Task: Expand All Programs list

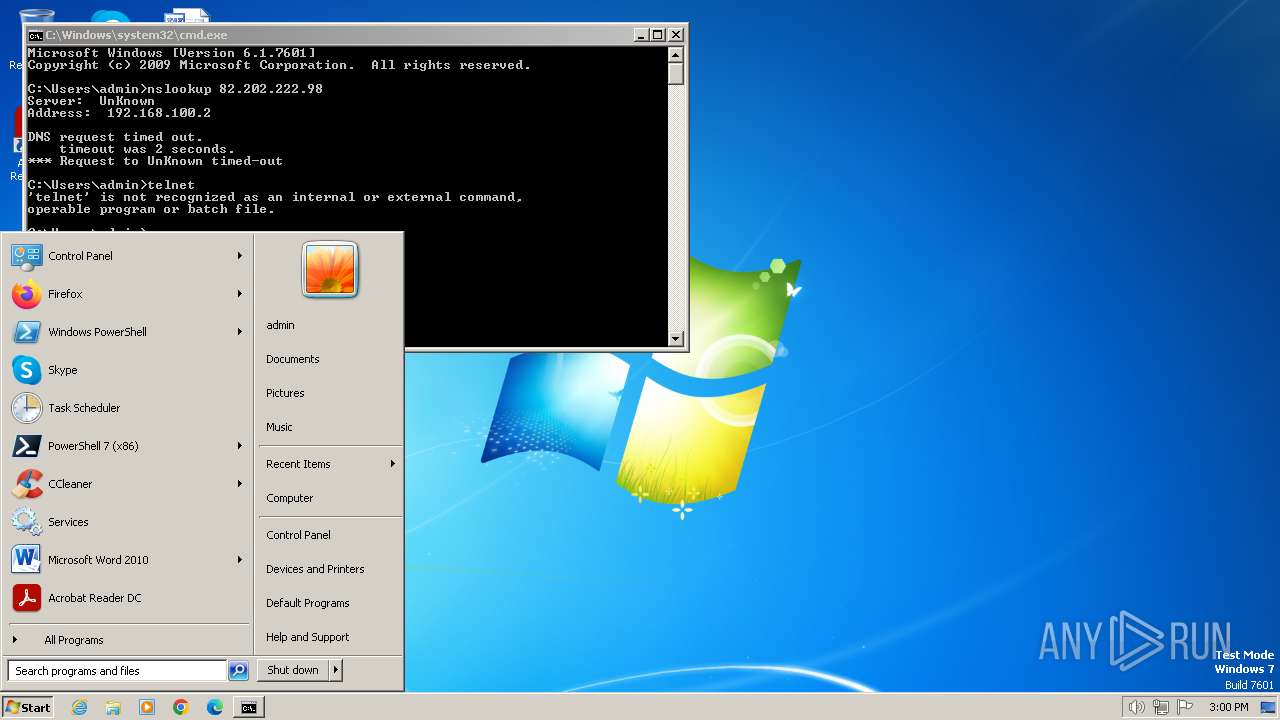Action: [x=128, y=640]
